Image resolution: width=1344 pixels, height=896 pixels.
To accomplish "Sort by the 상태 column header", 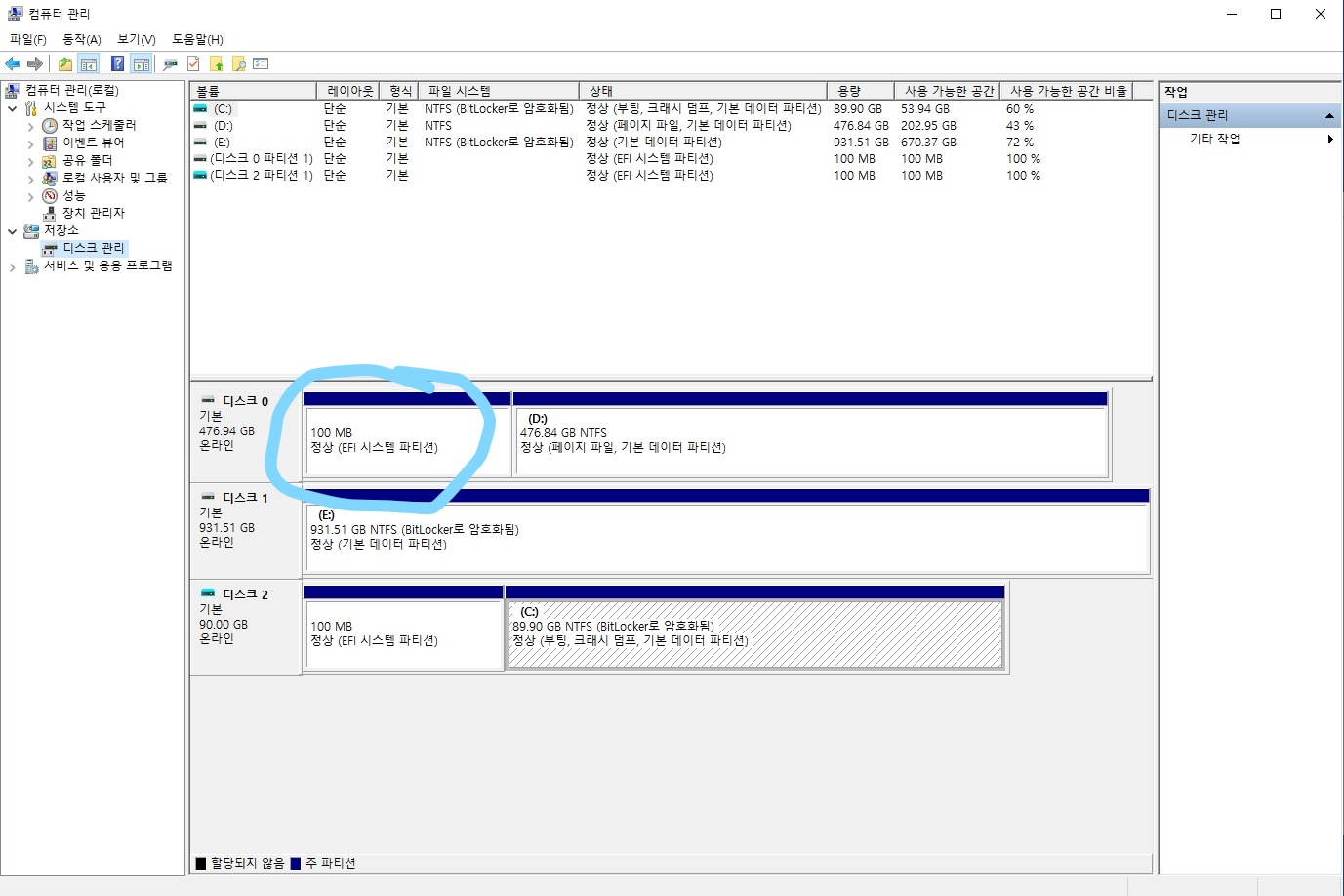I will point(703,91).
